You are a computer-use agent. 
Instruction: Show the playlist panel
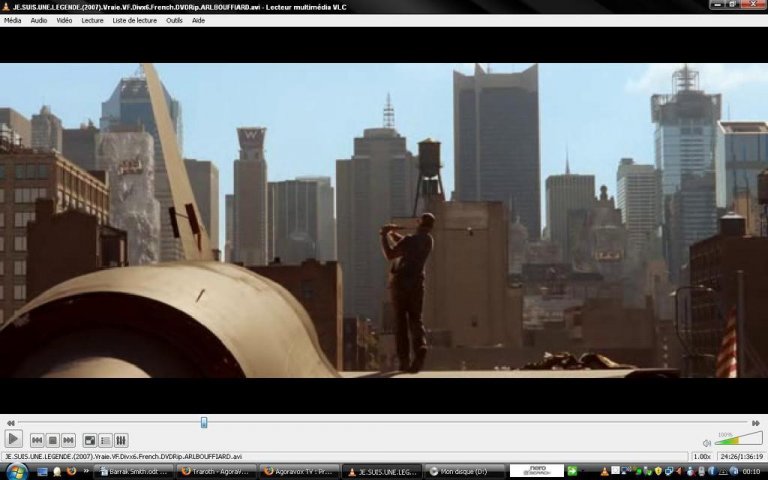click(x=105, y=440)
